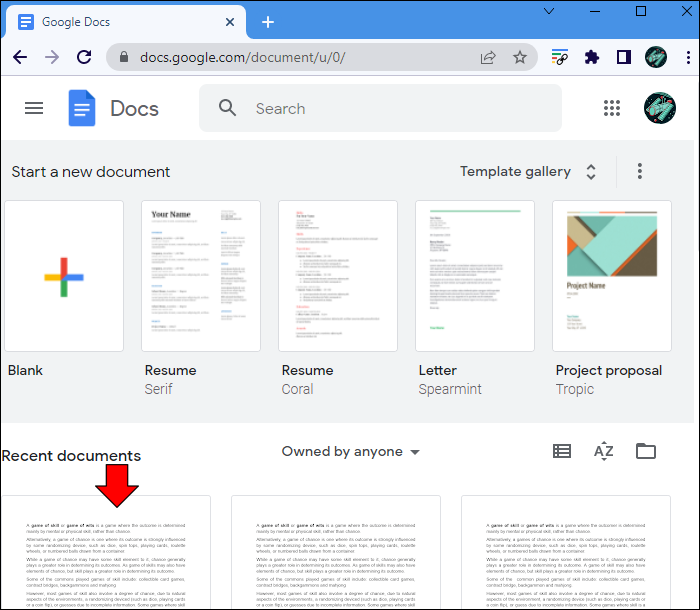Open the Owned by anyone filter

tap(350, 451)
